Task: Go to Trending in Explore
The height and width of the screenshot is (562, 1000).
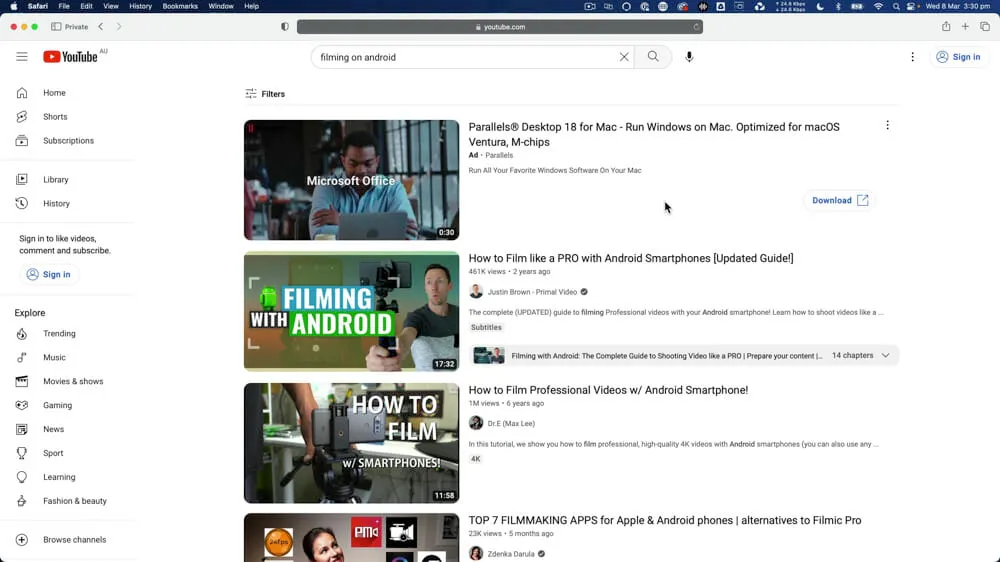Action: (59, 334)
